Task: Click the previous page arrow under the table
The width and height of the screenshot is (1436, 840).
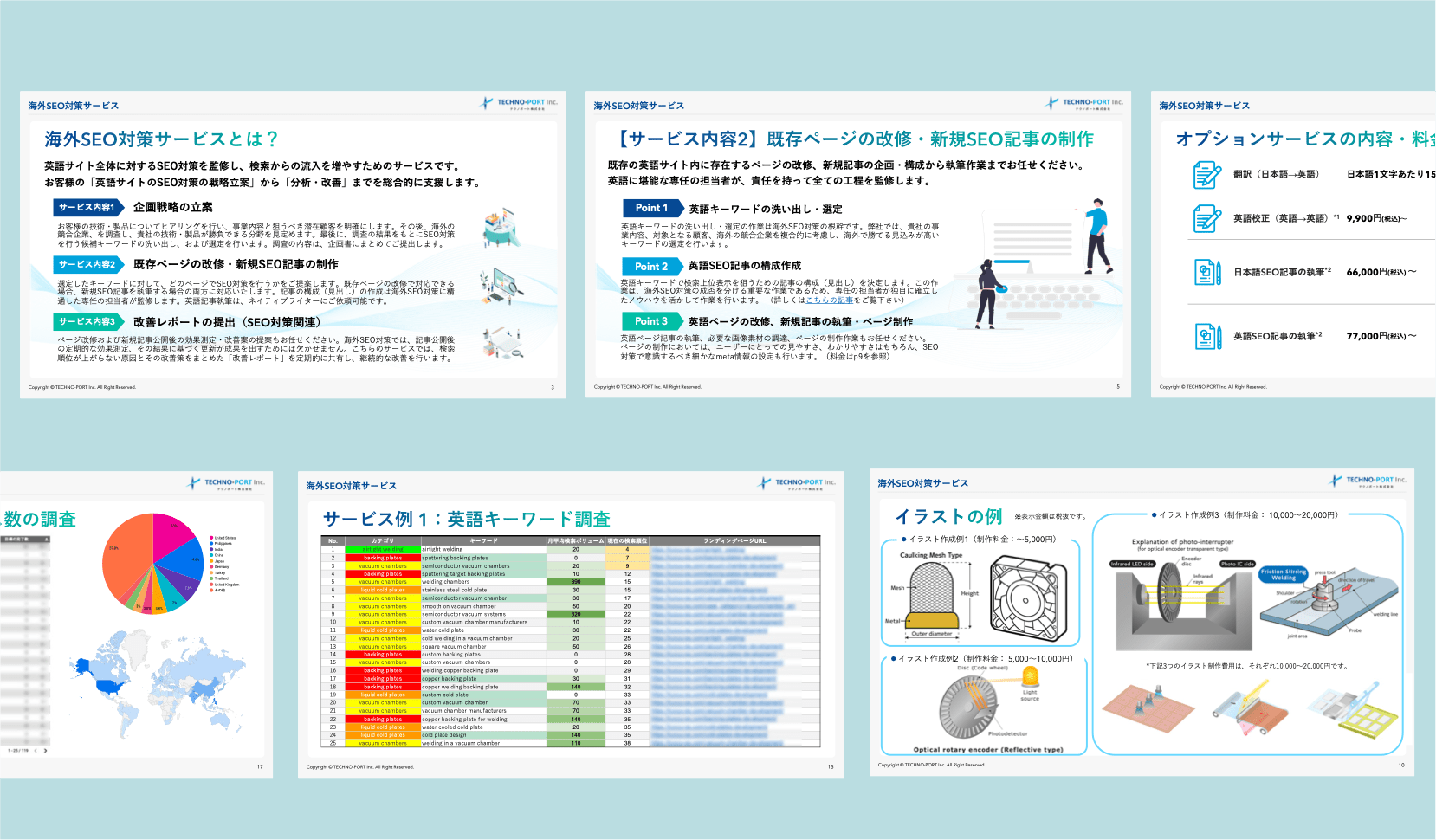Action: coord(35,751)
